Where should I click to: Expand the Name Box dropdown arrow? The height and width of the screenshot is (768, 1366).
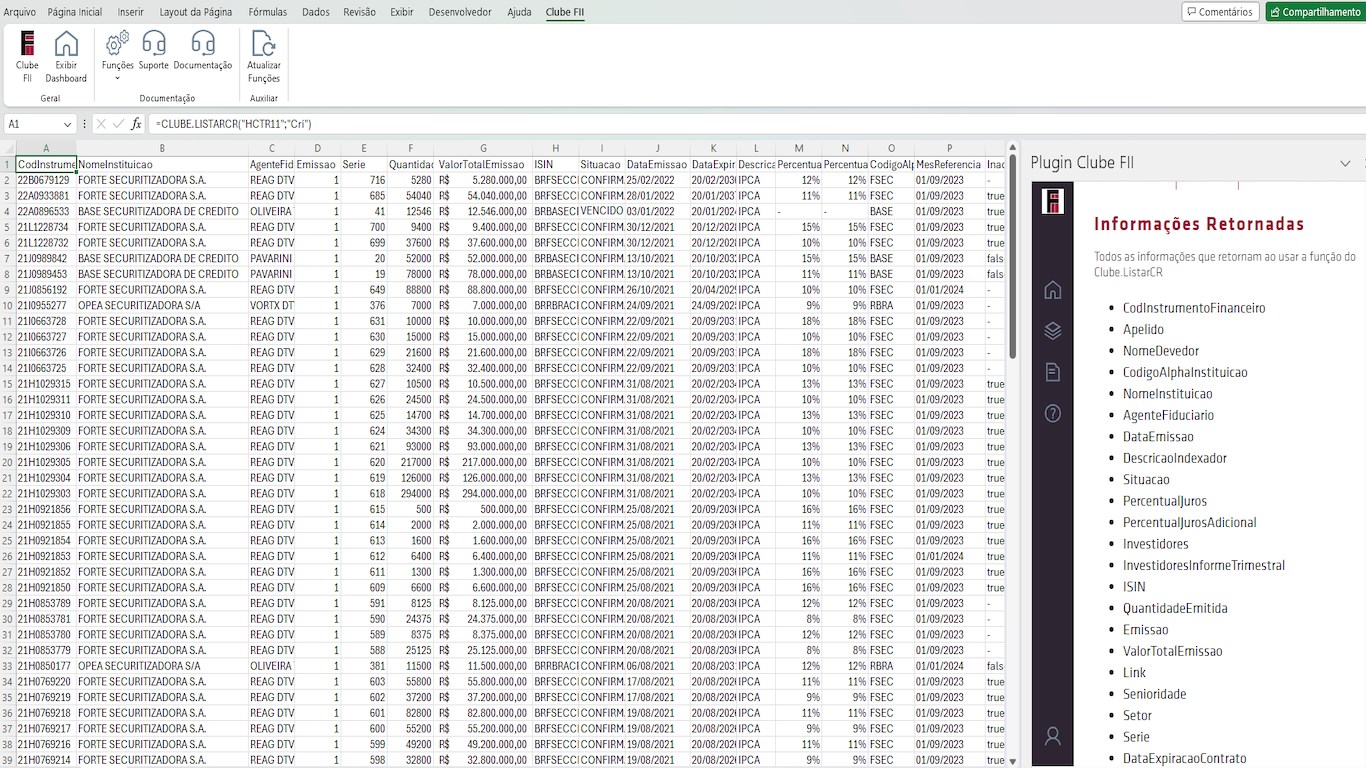(x=67, y=124)
